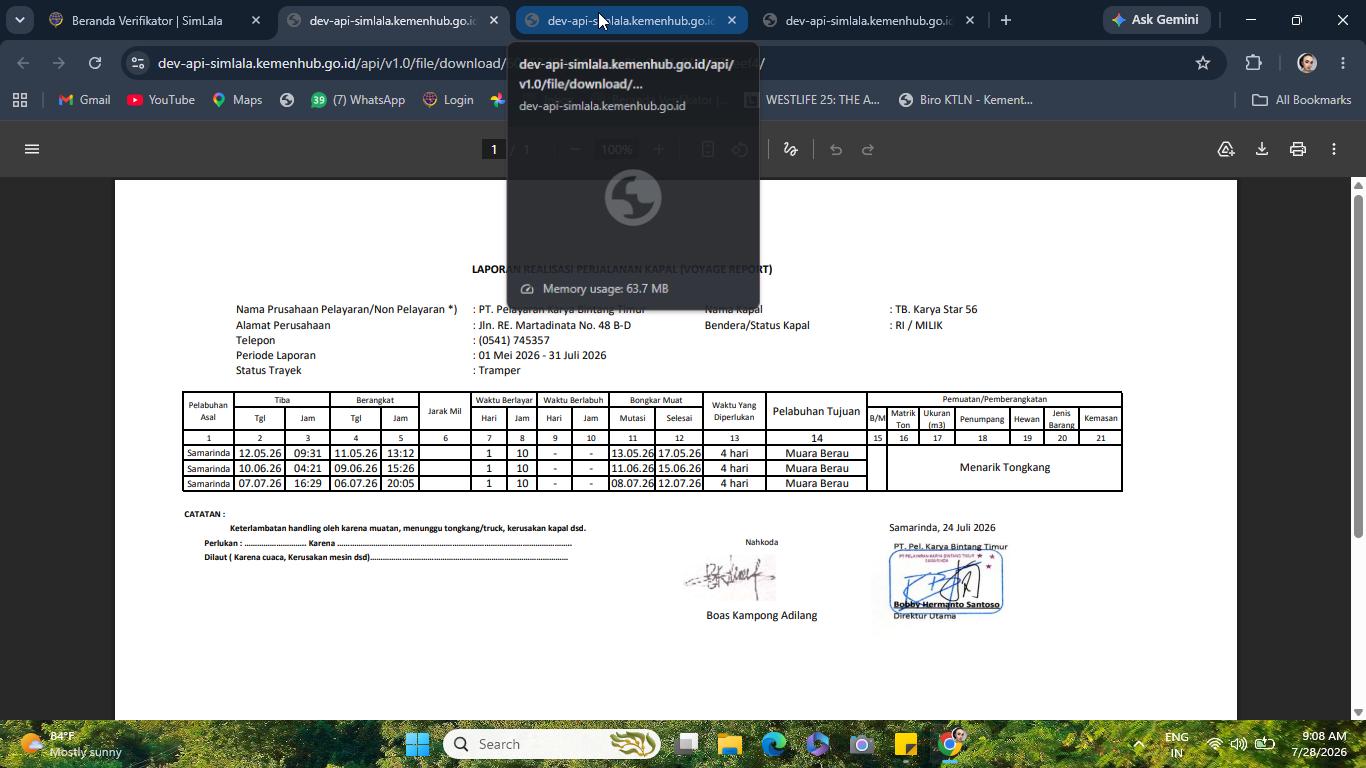Click the ship name 'TB. Karya Star 56'
This screenshot has width=1366, height=768.
[x=936, y=310]
